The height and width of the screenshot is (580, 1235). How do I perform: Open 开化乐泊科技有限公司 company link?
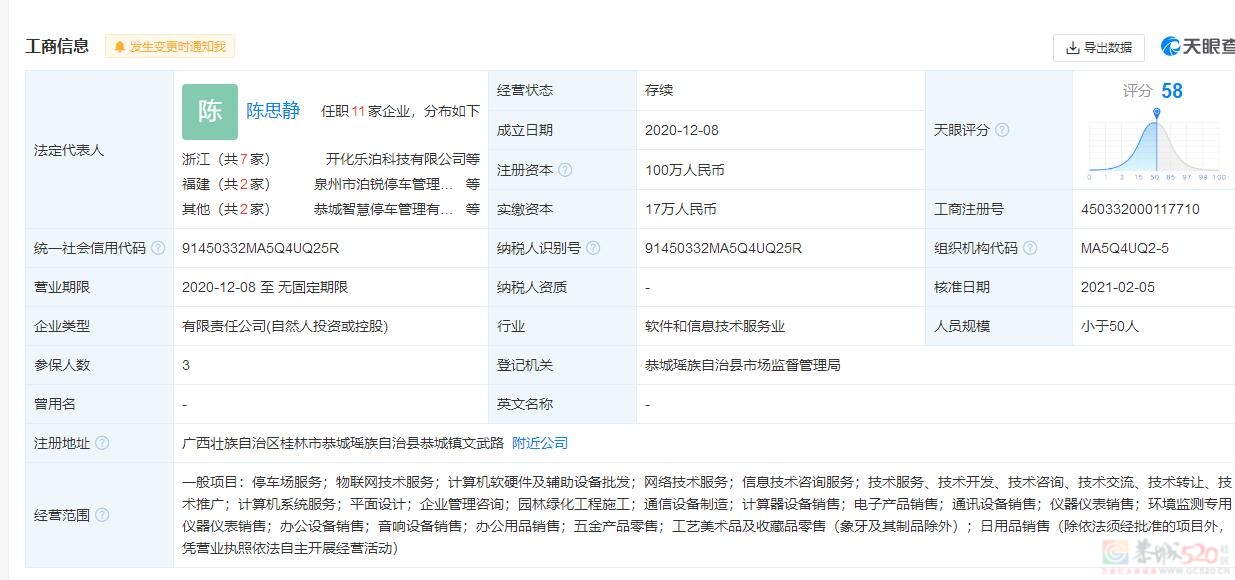pyautogui.click(x=395, y=159)
